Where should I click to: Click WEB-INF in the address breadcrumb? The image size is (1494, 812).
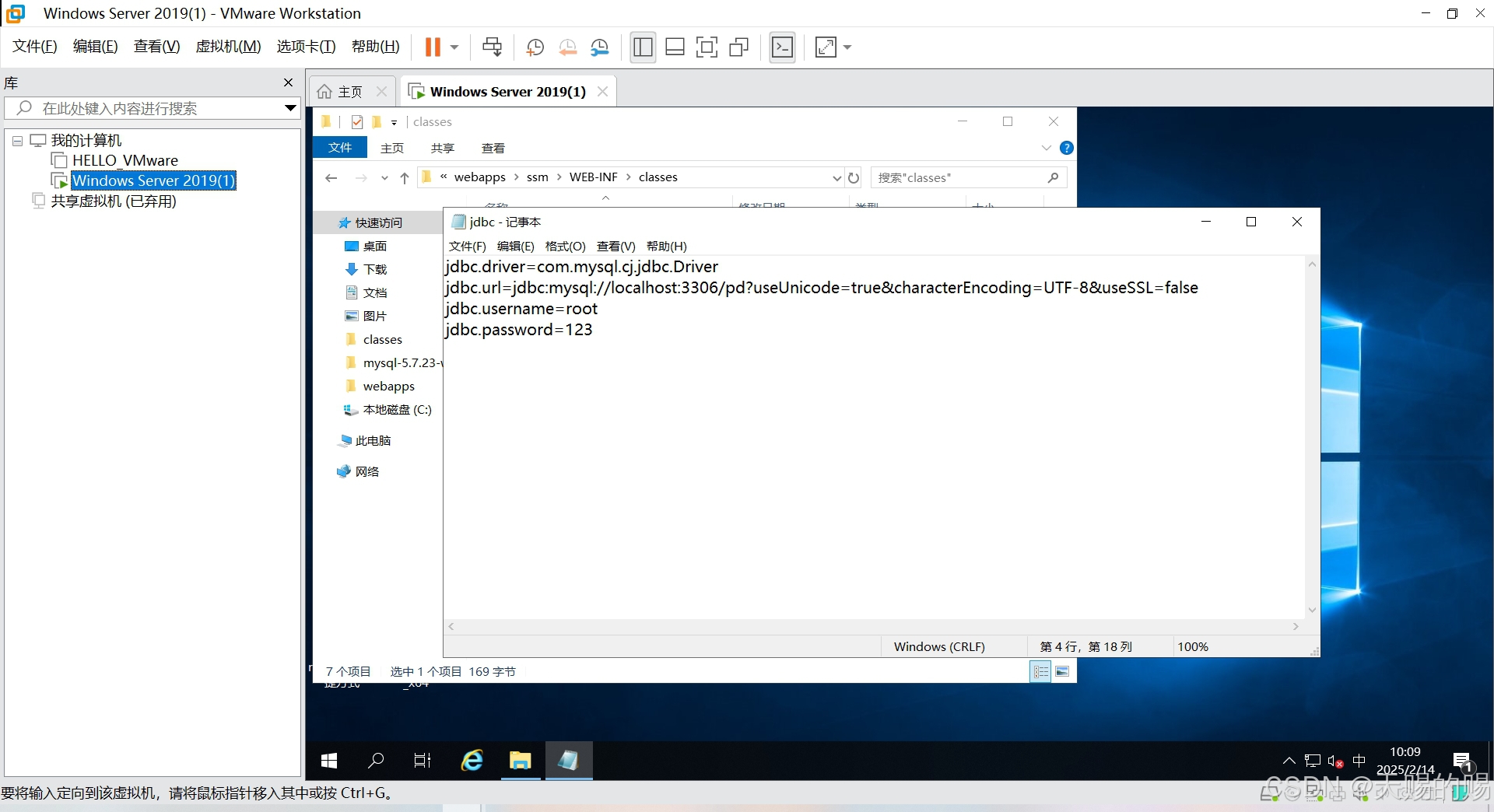(594, 177)
